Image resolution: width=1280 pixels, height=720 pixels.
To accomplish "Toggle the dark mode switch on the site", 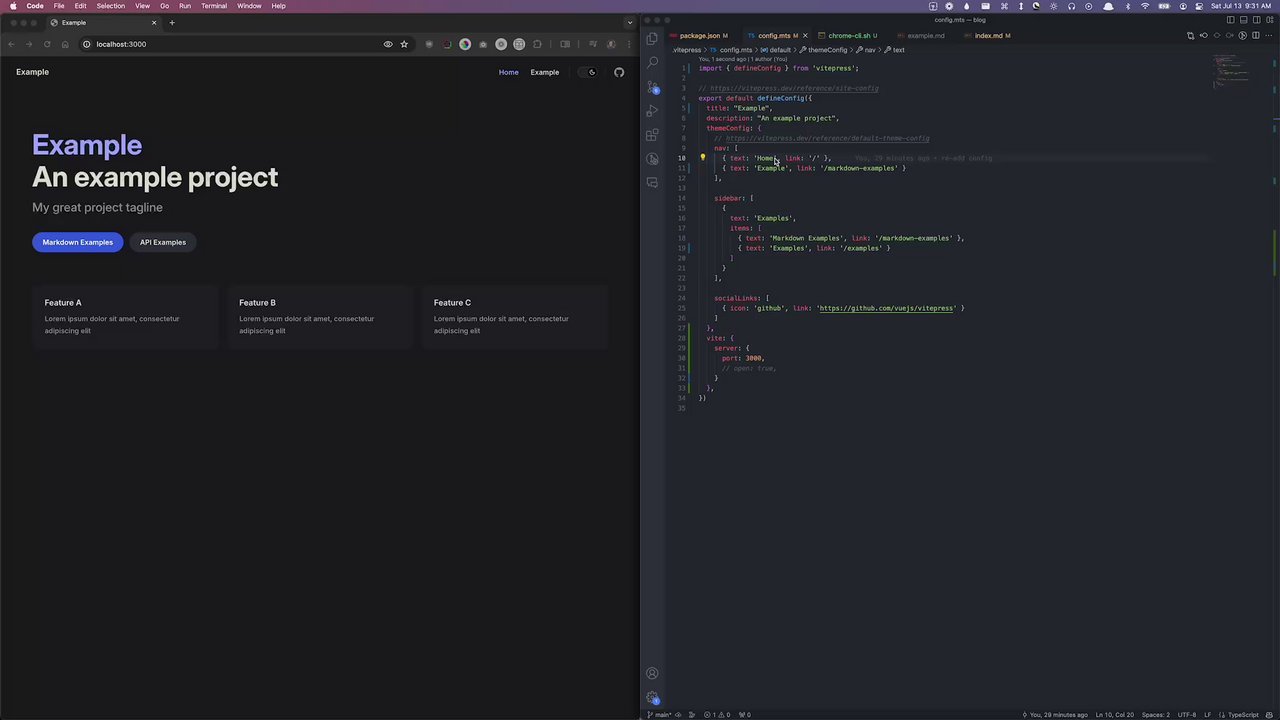I will coord(586,72).
